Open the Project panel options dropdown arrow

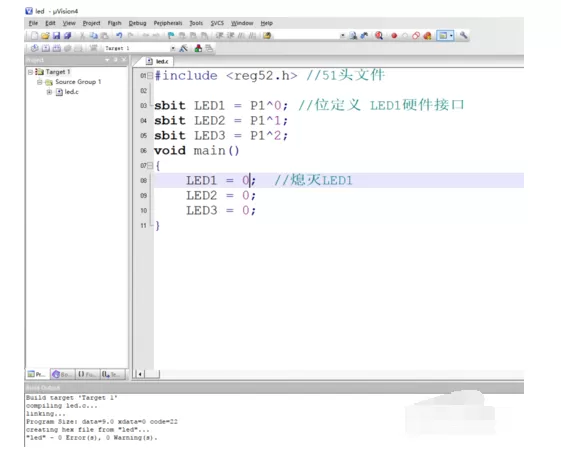coord(107,60)
